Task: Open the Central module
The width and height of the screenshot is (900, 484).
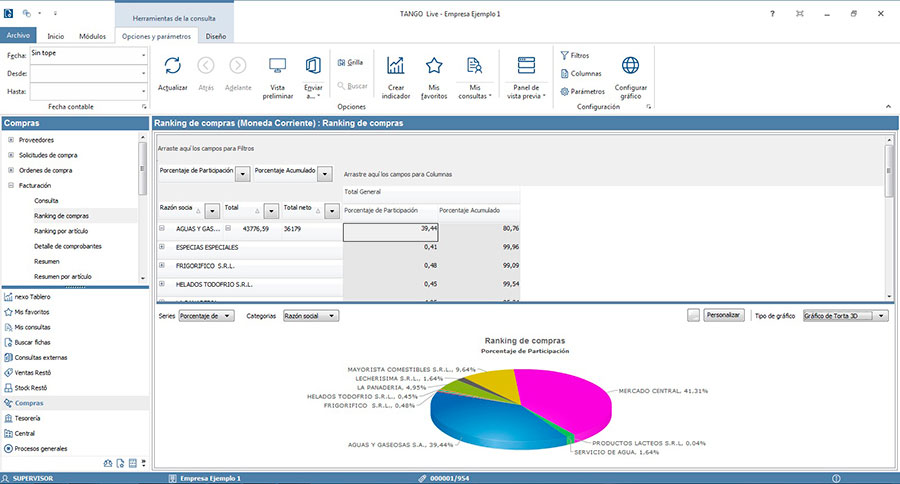Action: tap(20, 433)
